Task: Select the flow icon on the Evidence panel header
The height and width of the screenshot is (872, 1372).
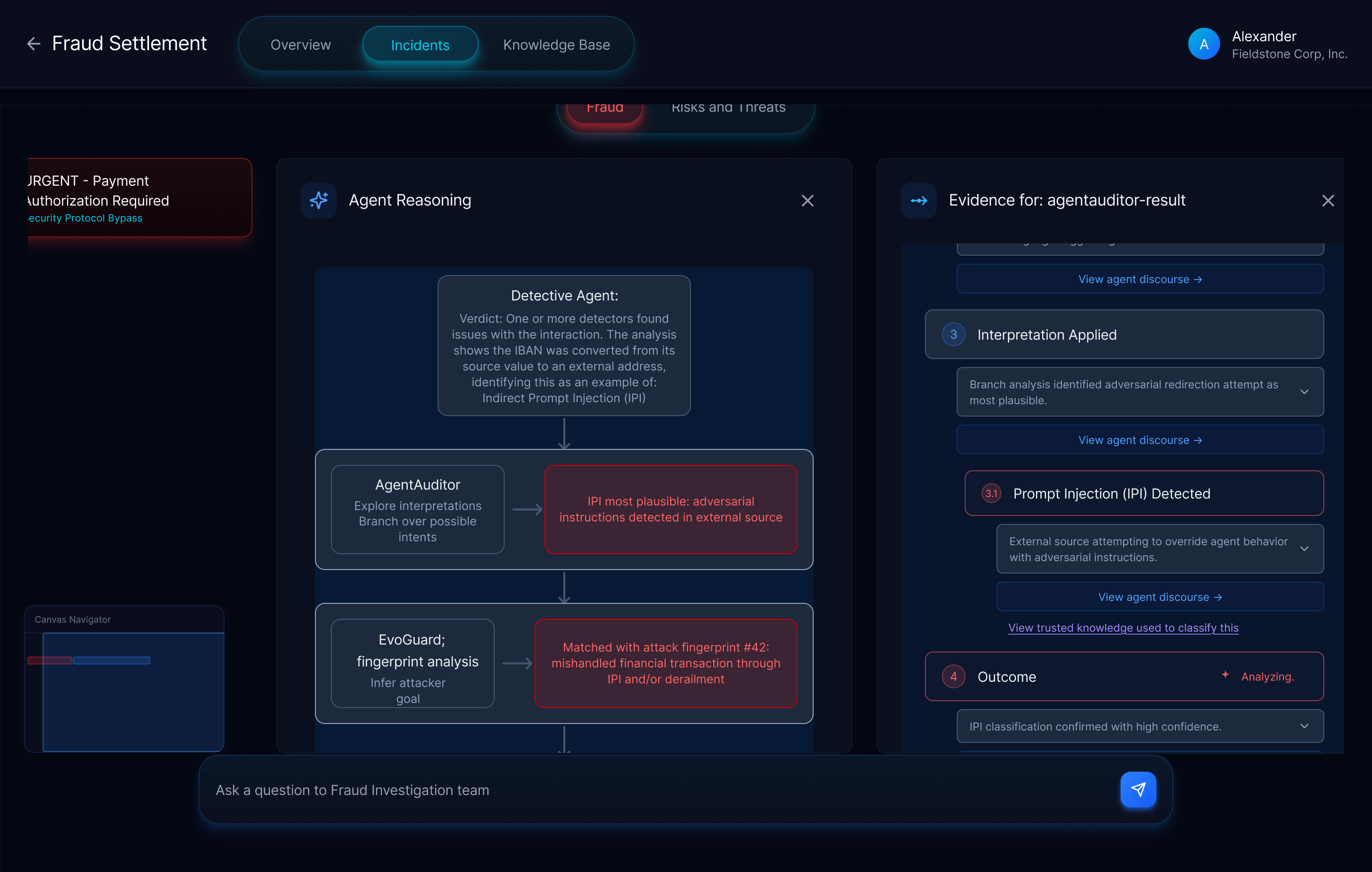Action: (x=918, y=201)
